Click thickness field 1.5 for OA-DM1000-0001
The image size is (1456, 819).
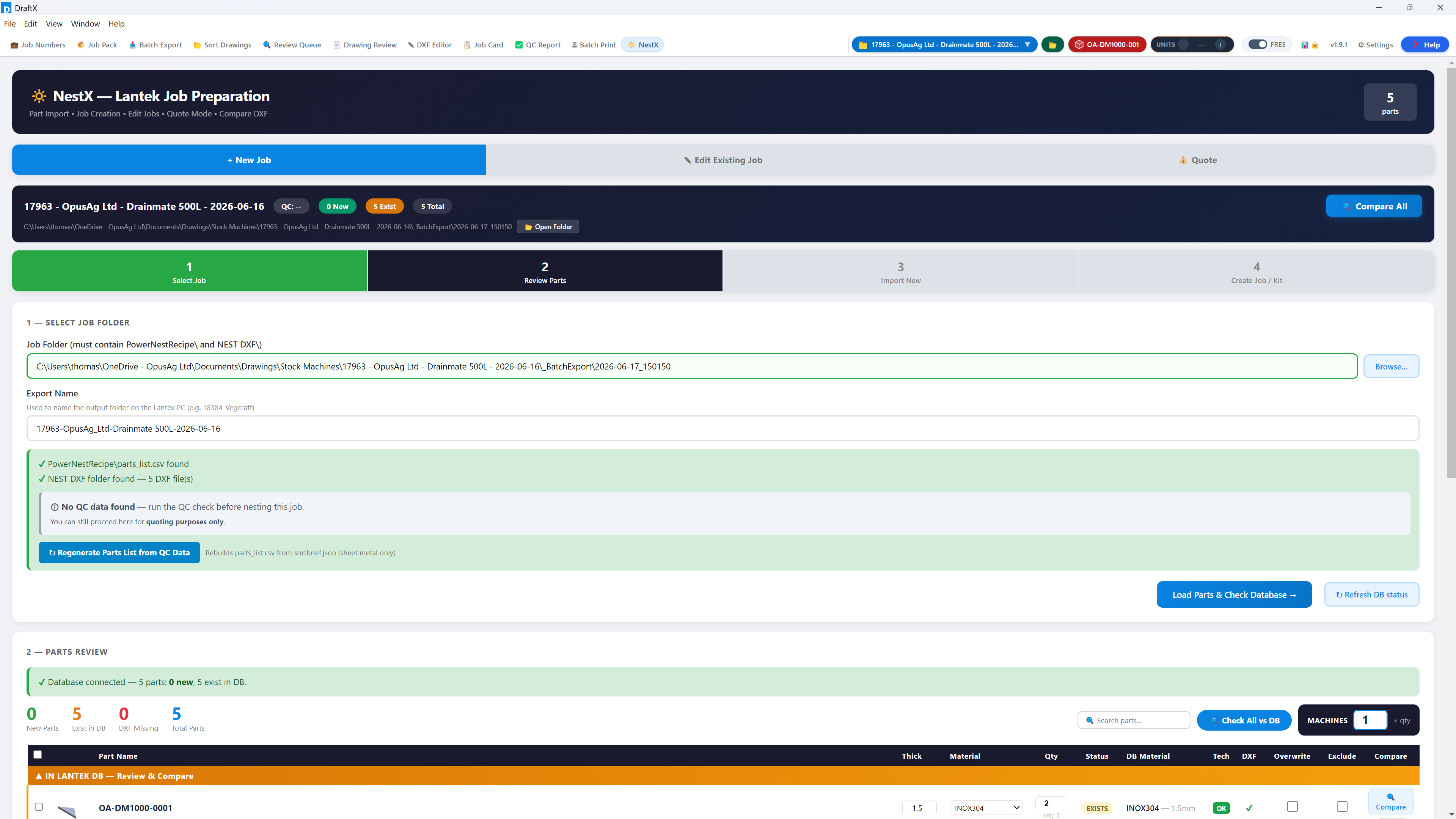(919, 808)
